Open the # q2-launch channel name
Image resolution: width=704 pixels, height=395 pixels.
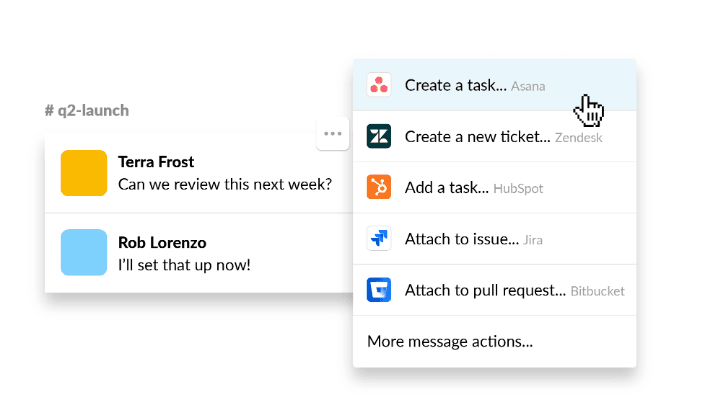point(87,110)
